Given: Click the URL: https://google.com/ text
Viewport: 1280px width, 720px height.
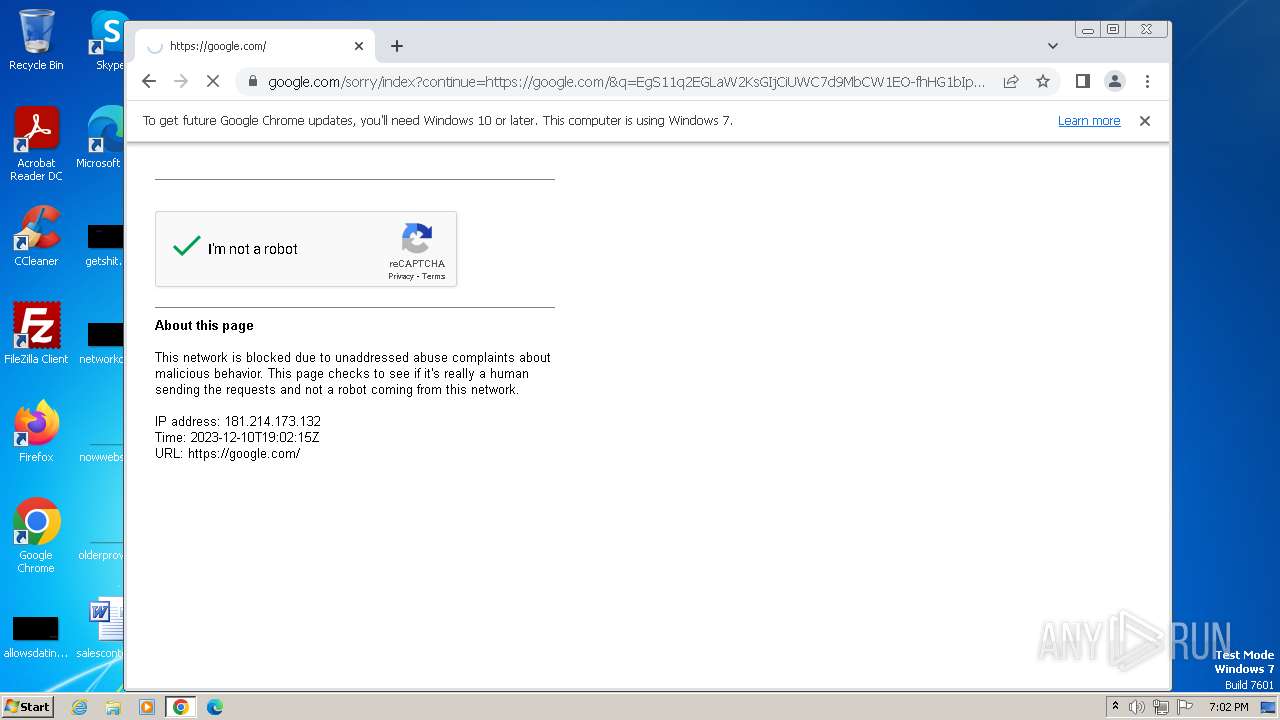Looking at the screenshot, I should click(x=227, y=454).
